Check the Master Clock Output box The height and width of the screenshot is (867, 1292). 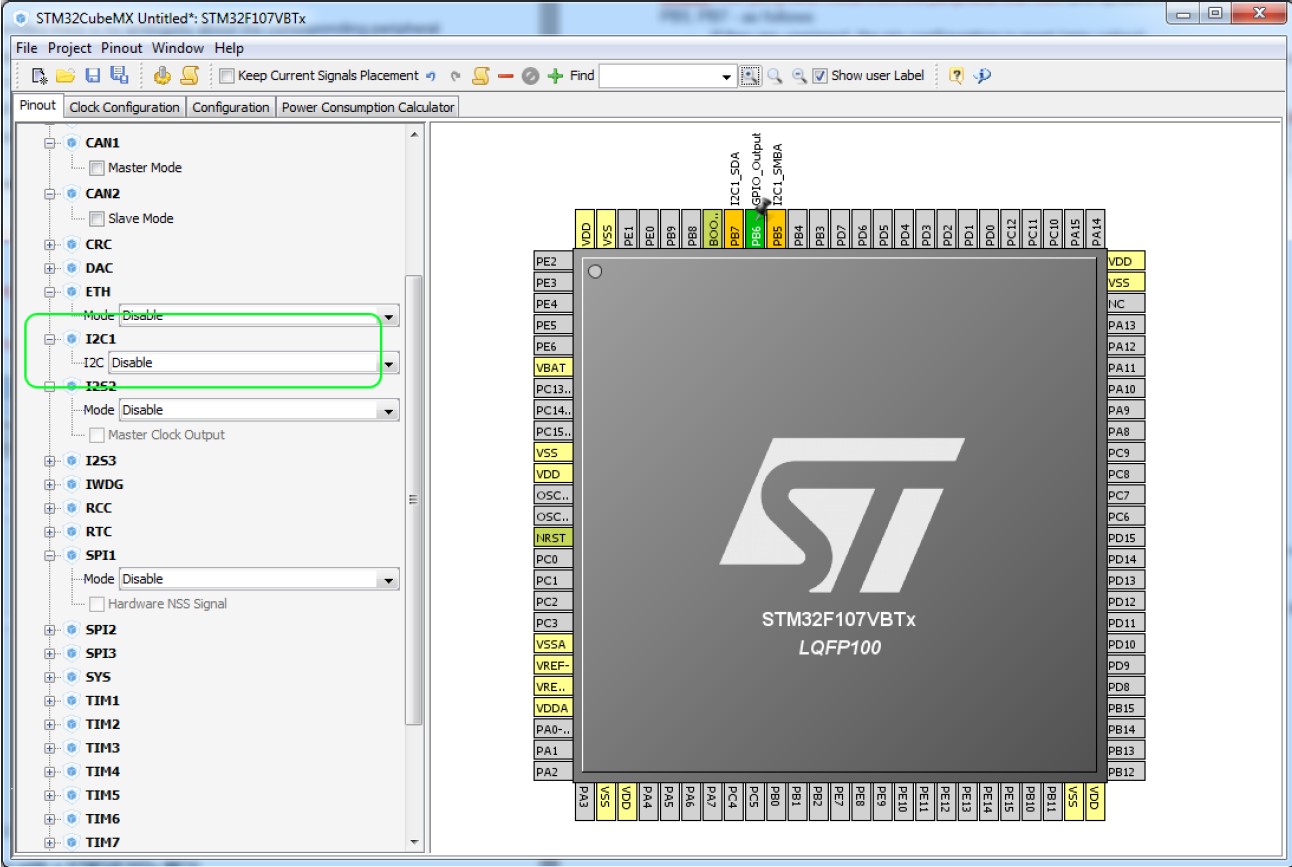click(97, 435)
